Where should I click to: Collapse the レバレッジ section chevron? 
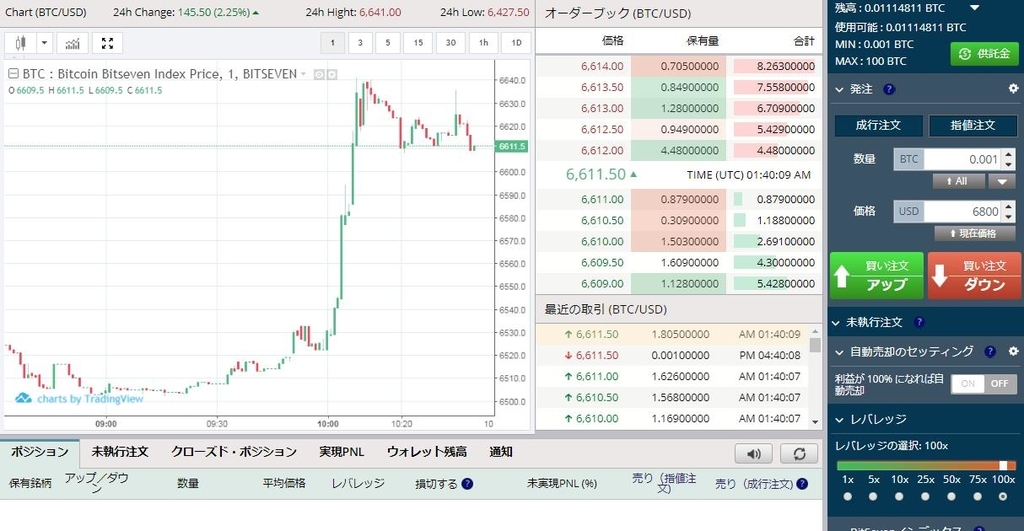(839, 420)
